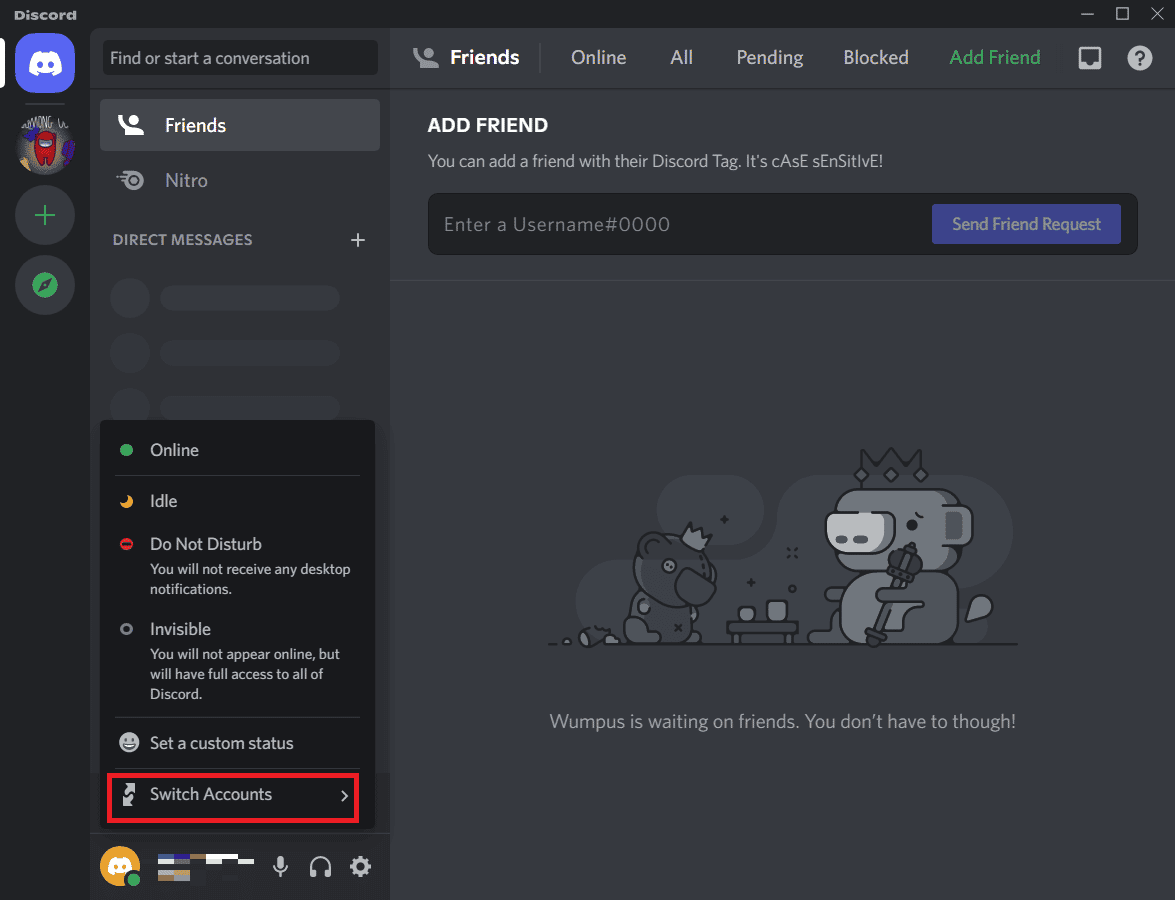Switch to the Online friends tab
The image size is (1175, 900).
[x=598, y=58]
